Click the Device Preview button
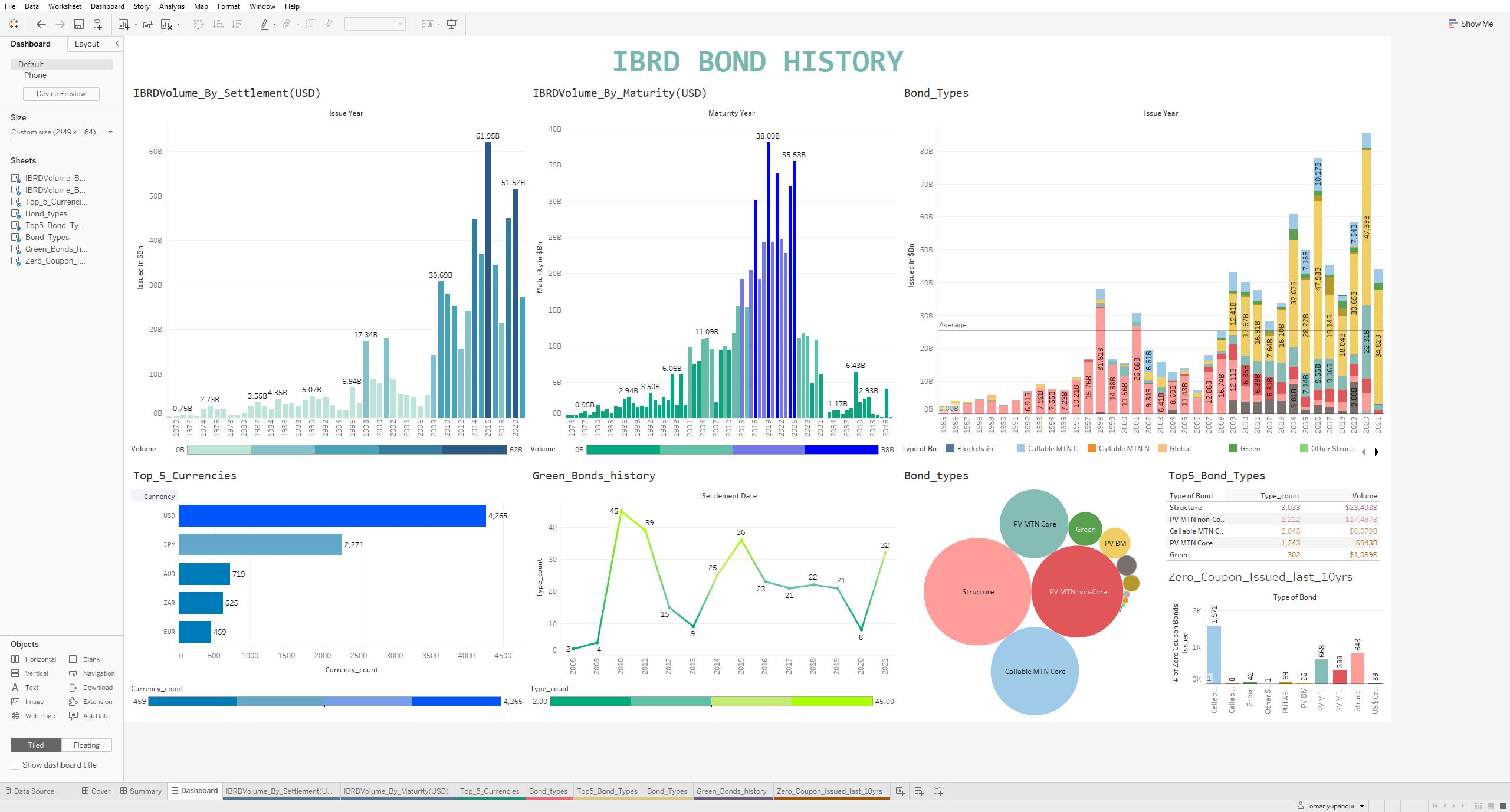 tap(61, 93)
